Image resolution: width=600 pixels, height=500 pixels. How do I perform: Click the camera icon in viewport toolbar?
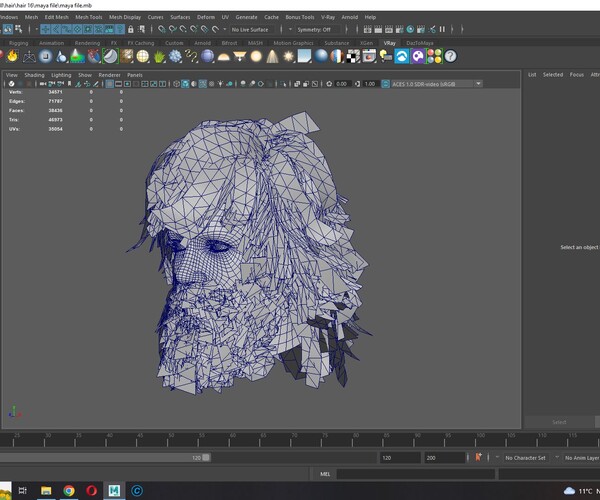pyautogui.click(x=43, y=84)
